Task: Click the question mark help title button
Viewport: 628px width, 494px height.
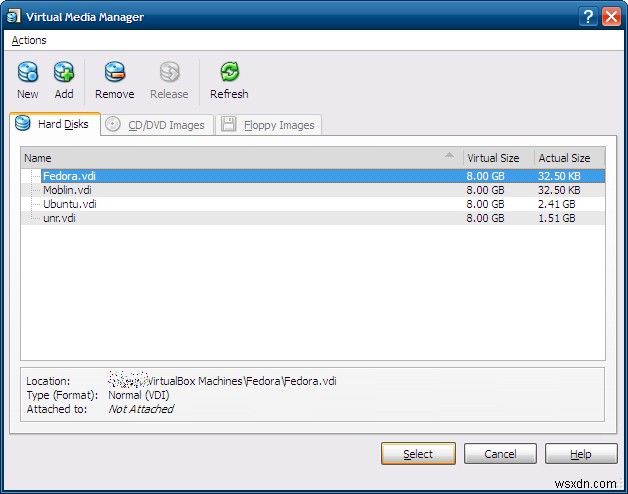Action: point(588,17)
